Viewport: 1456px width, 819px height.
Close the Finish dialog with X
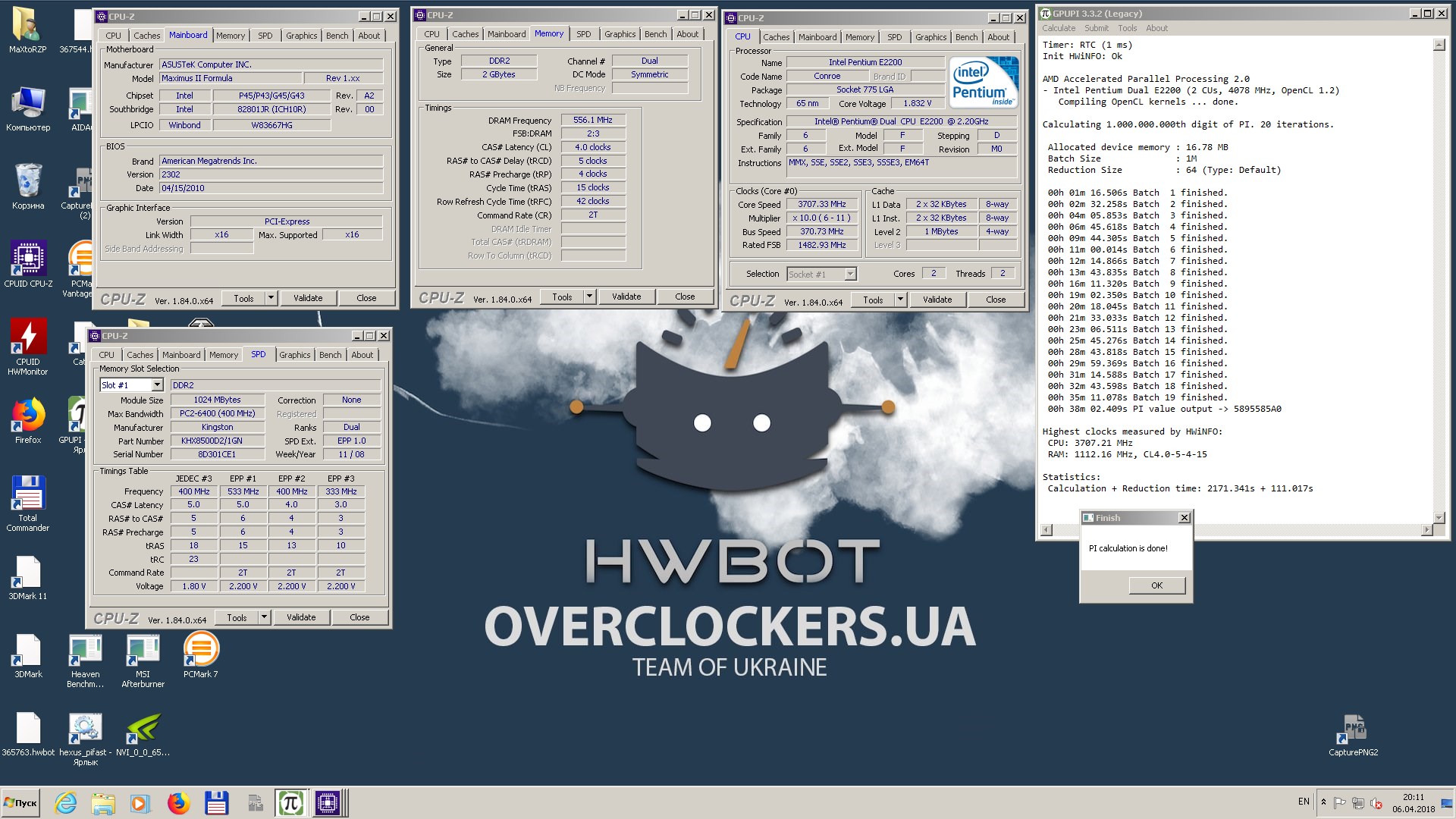(x=1184, y=518)
